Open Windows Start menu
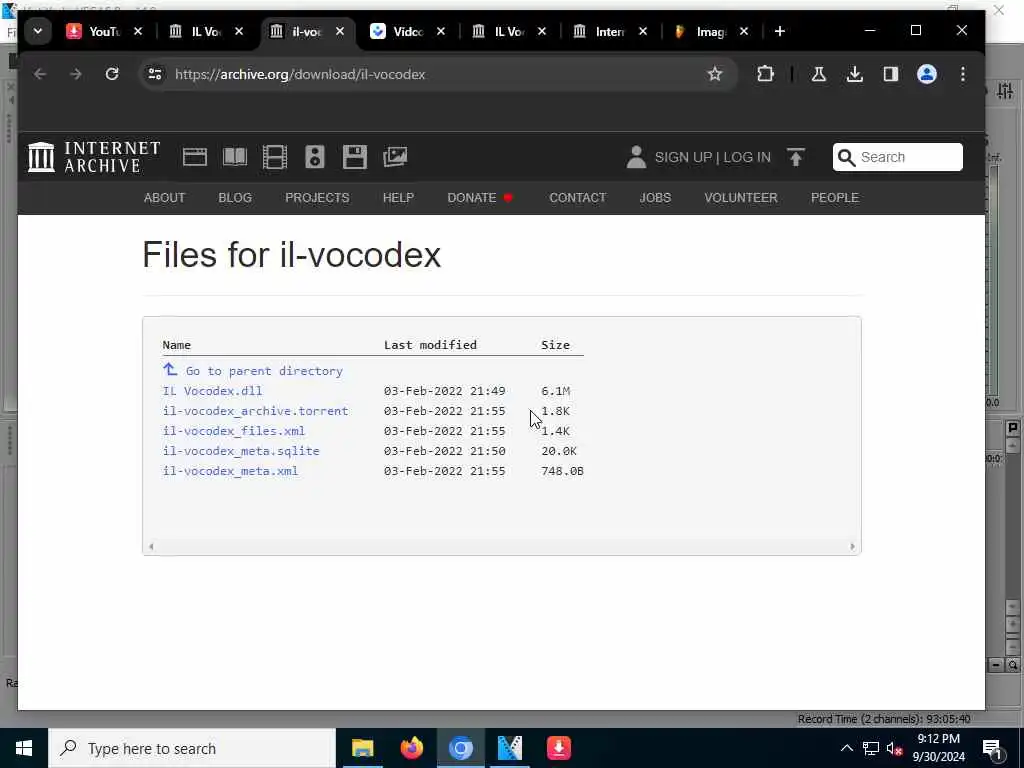The height and width of the screenshot is (768, 1024). [24, 748]
